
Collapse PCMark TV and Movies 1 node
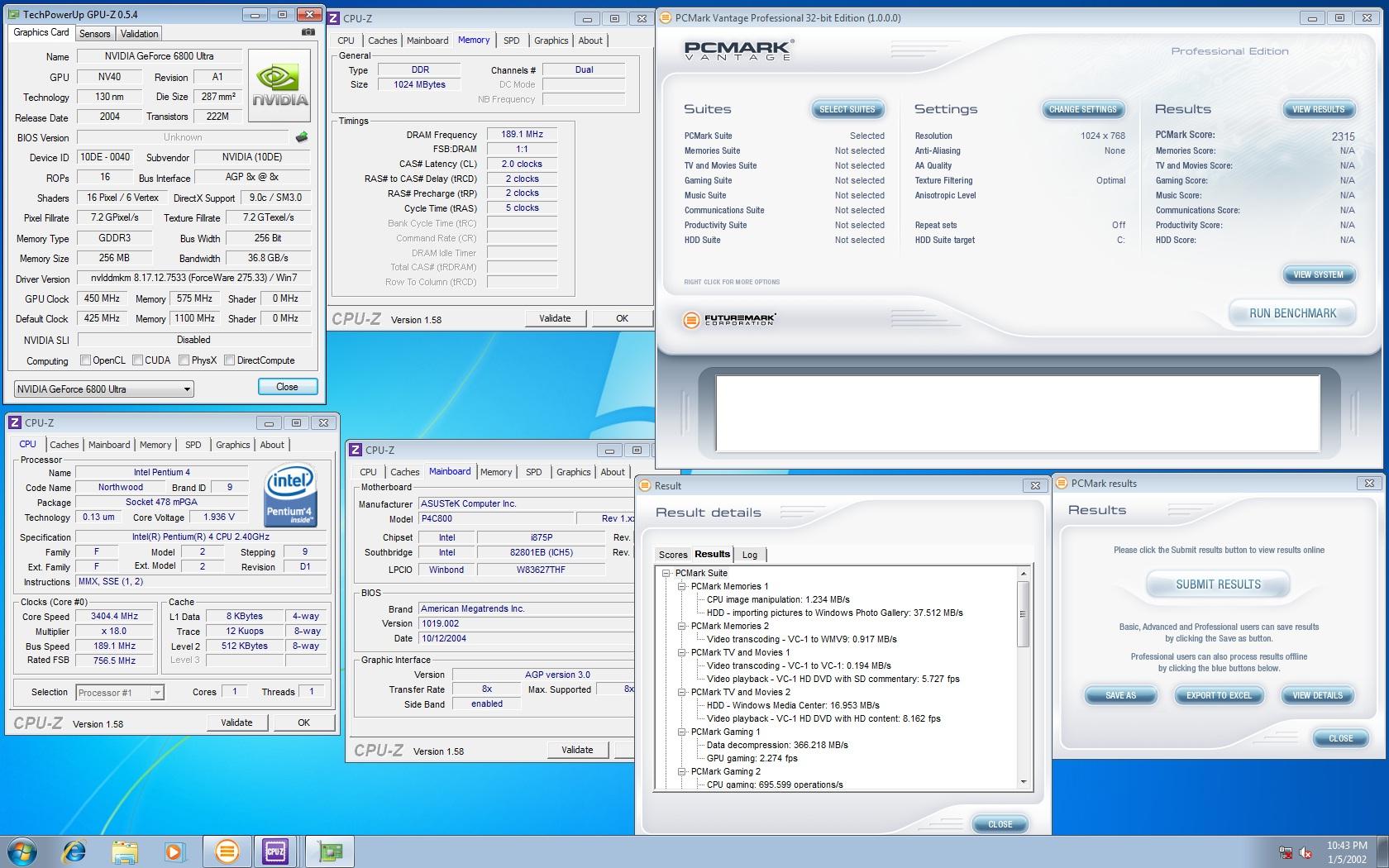[x=682, y=652]
